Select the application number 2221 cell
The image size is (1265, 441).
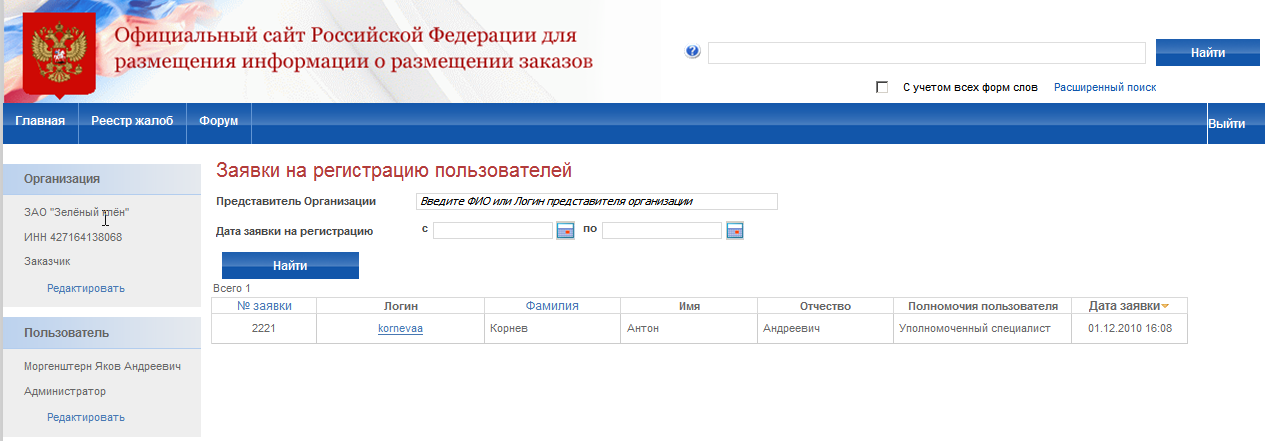pos(264,328)
